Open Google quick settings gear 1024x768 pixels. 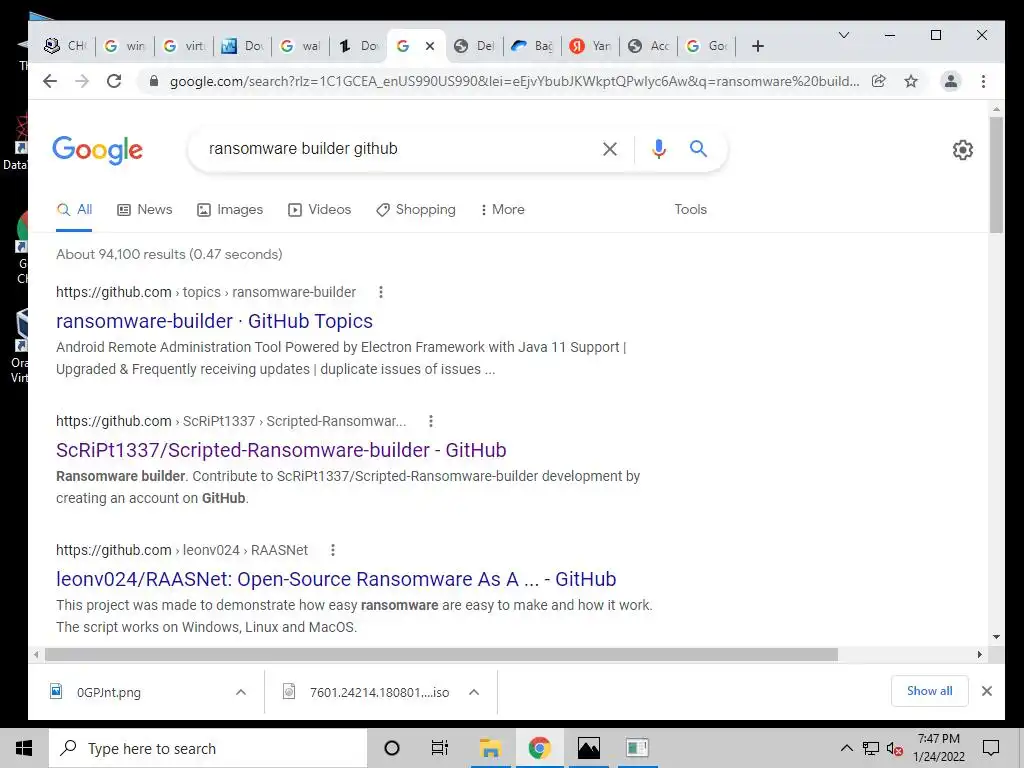[963, 150]
